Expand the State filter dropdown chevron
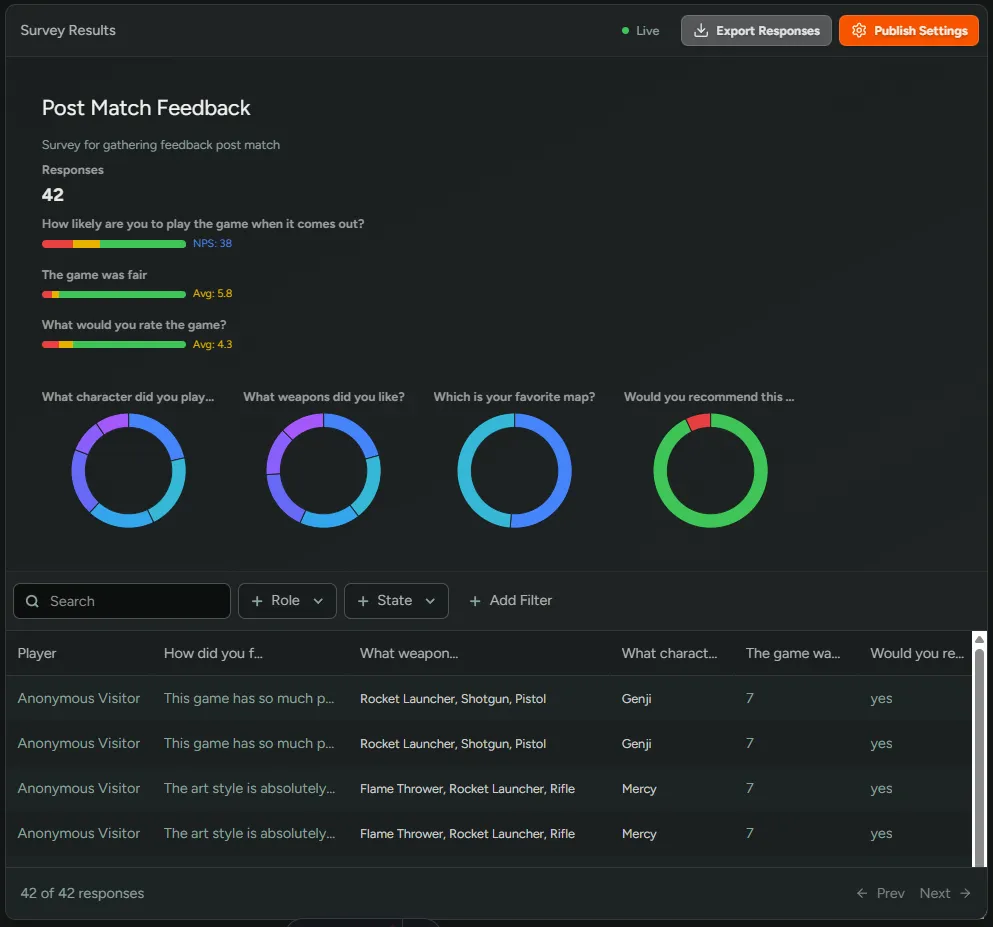The width and height of the screenshot is (993, 927). click(430, 601)
